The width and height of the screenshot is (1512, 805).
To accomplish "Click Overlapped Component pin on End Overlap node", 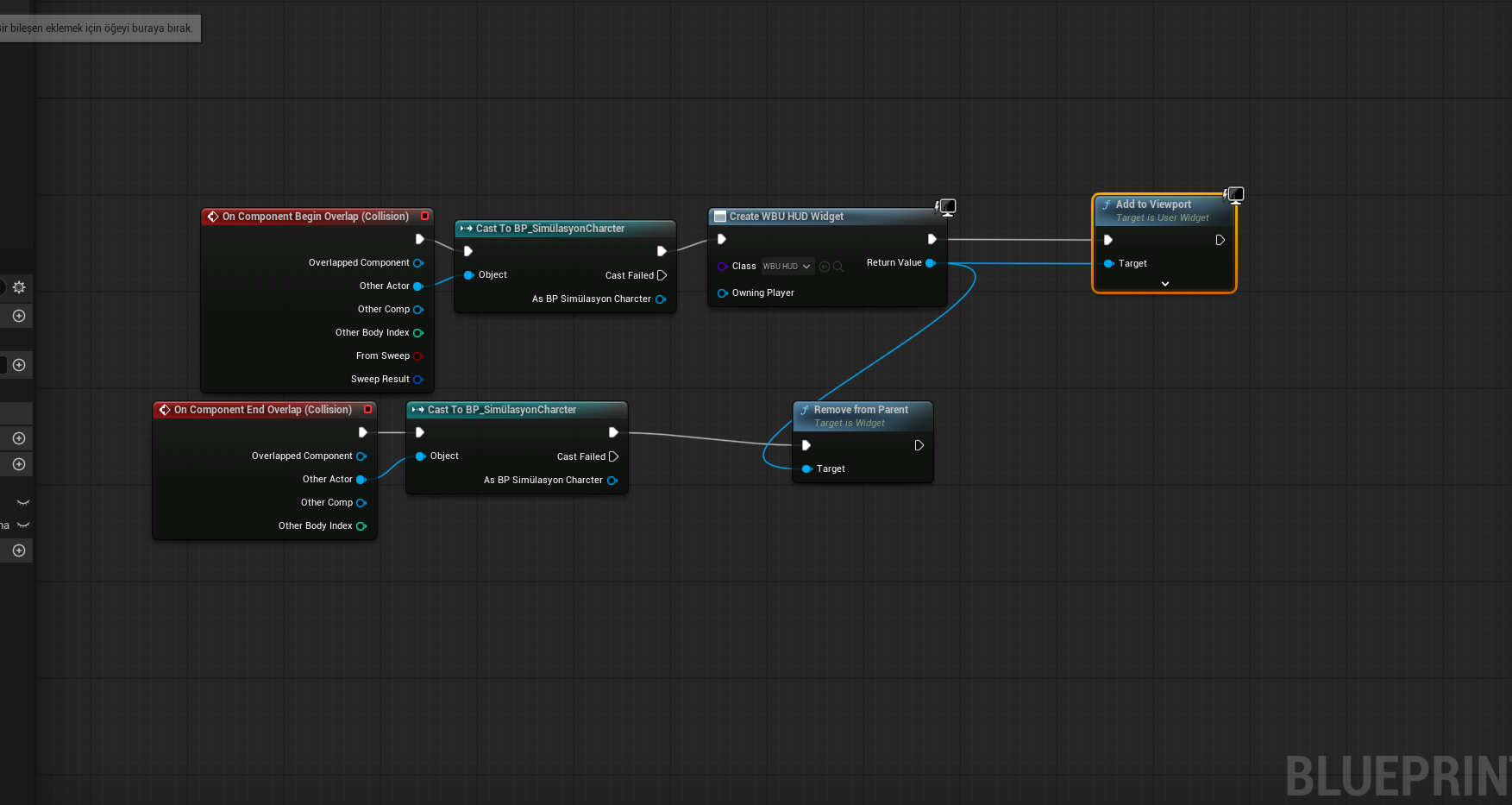I will click(x=361, y=456).
